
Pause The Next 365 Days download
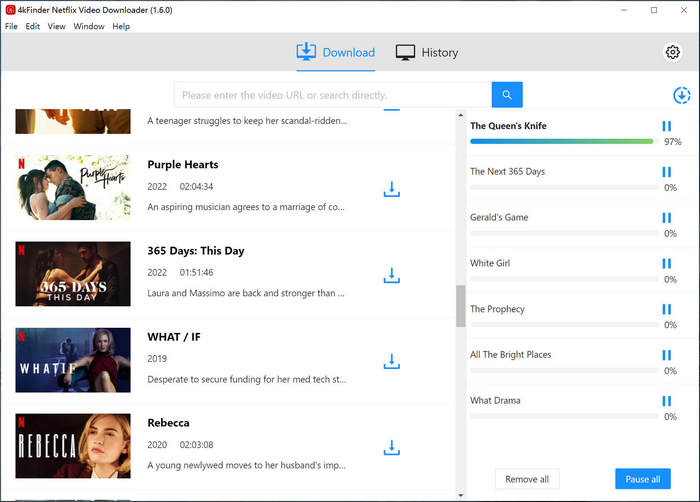(x=667, y=172)
